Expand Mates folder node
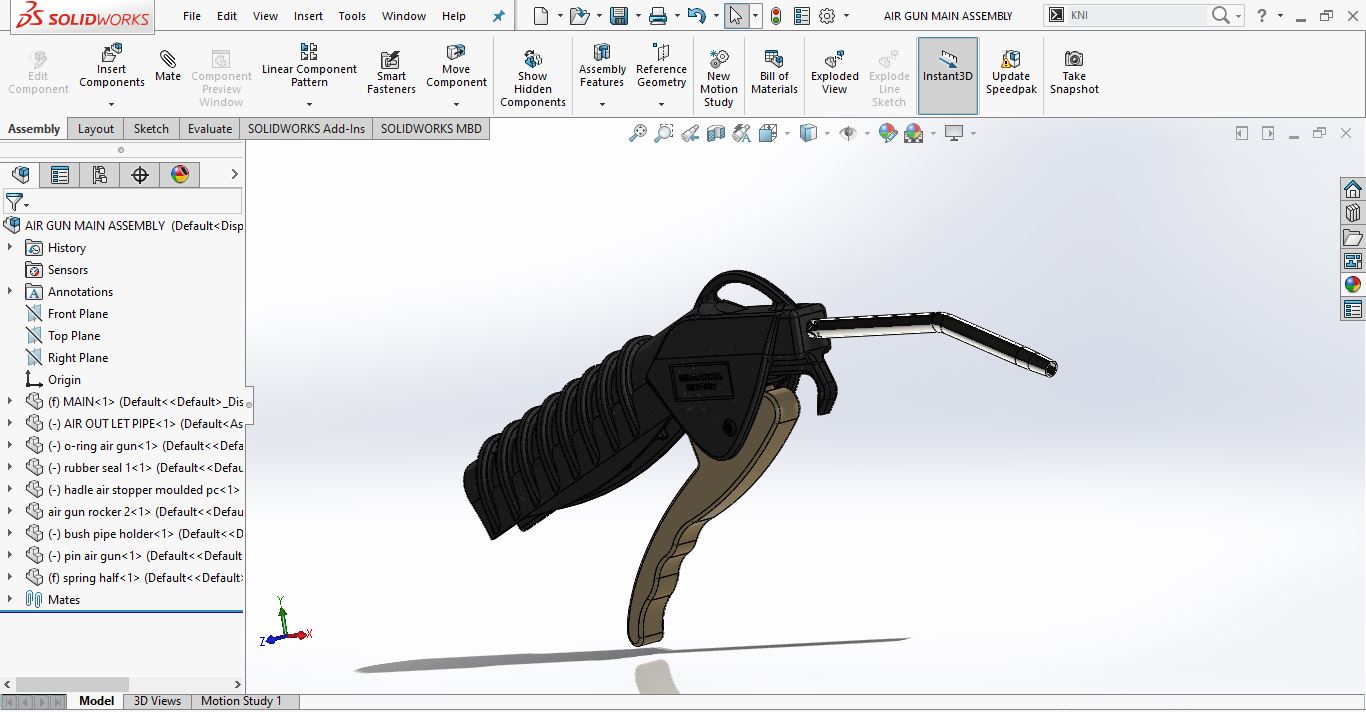 pos(10,600)
